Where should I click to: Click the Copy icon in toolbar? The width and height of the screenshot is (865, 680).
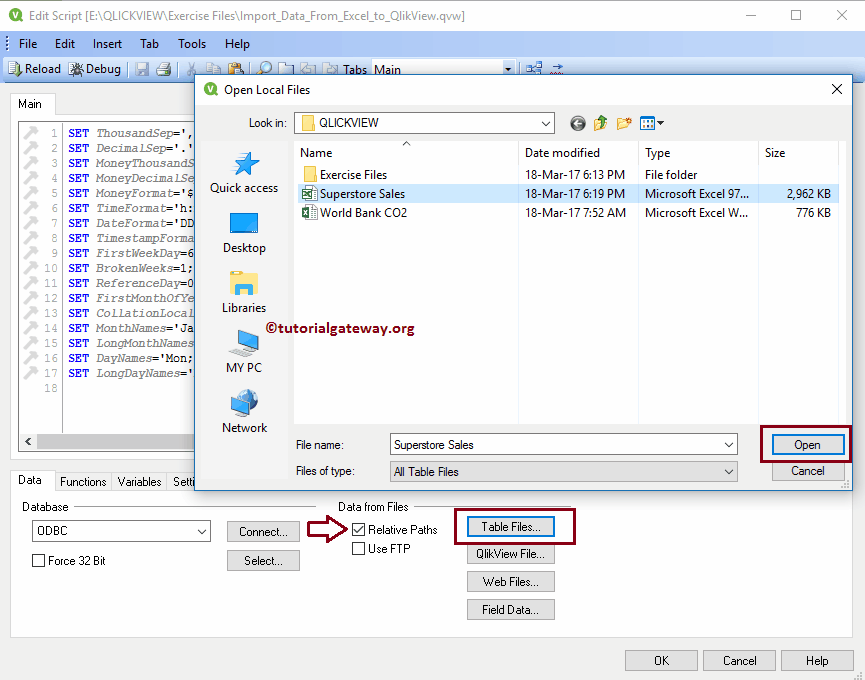(213, 69)
